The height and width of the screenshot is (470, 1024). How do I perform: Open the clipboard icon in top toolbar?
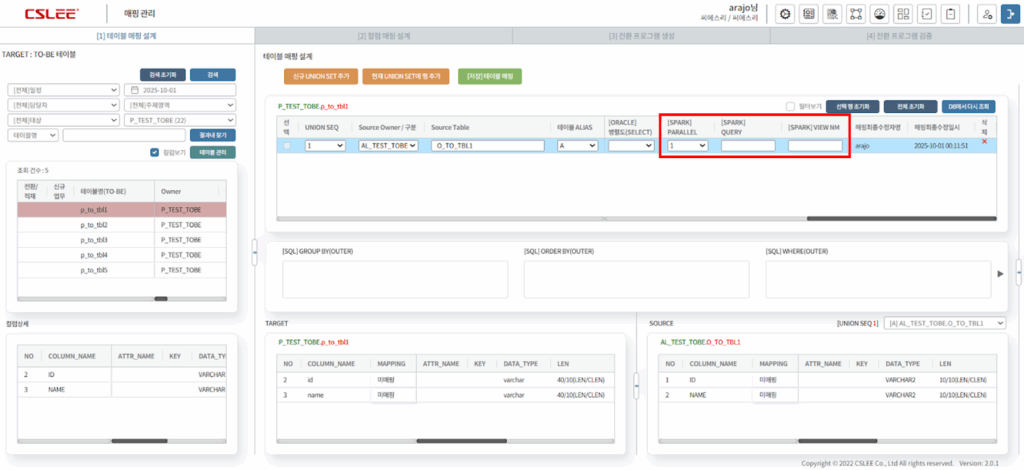pos(951,14)
